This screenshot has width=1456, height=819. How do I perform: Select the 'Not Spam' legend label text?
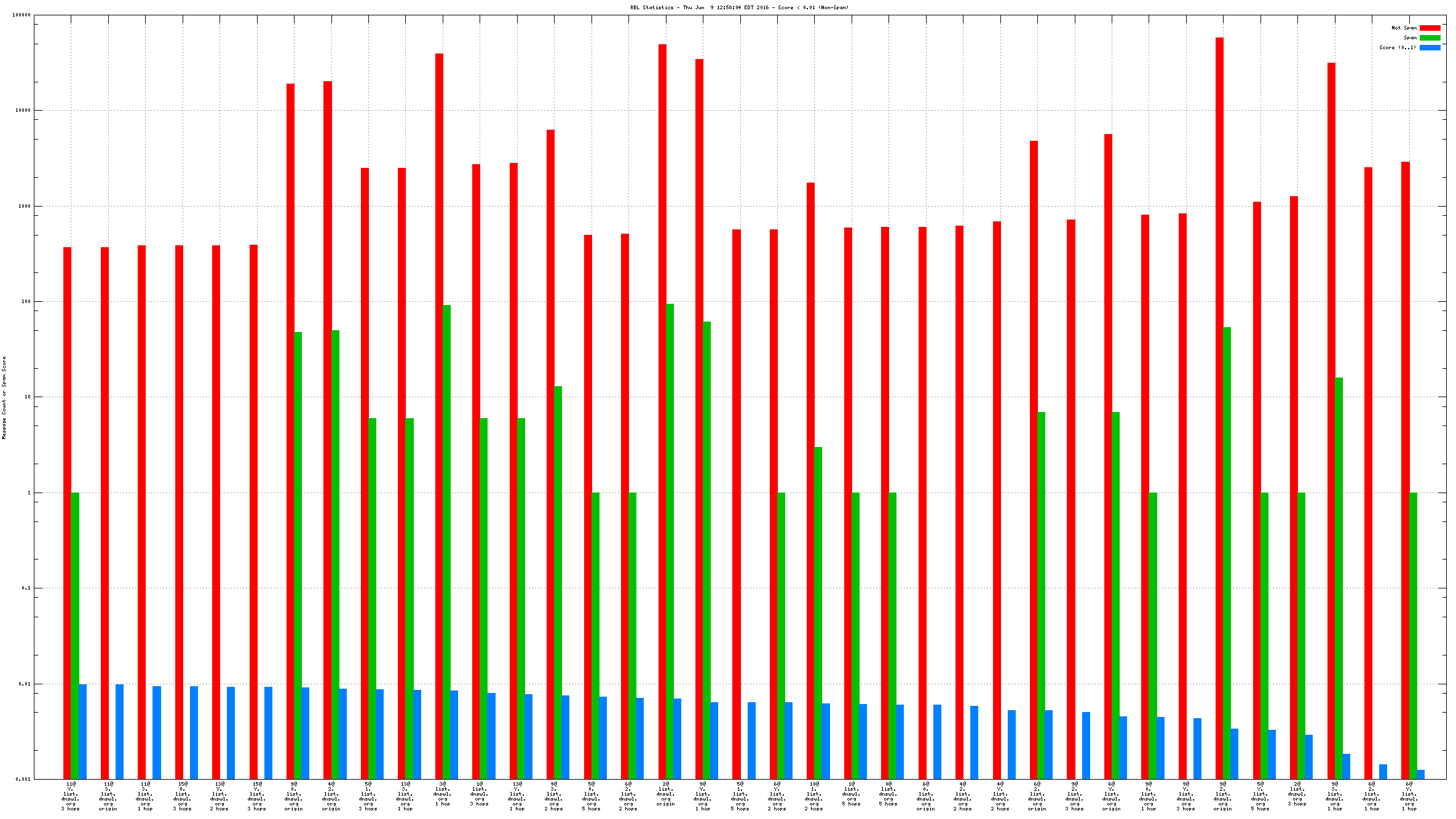point(1404,28)
